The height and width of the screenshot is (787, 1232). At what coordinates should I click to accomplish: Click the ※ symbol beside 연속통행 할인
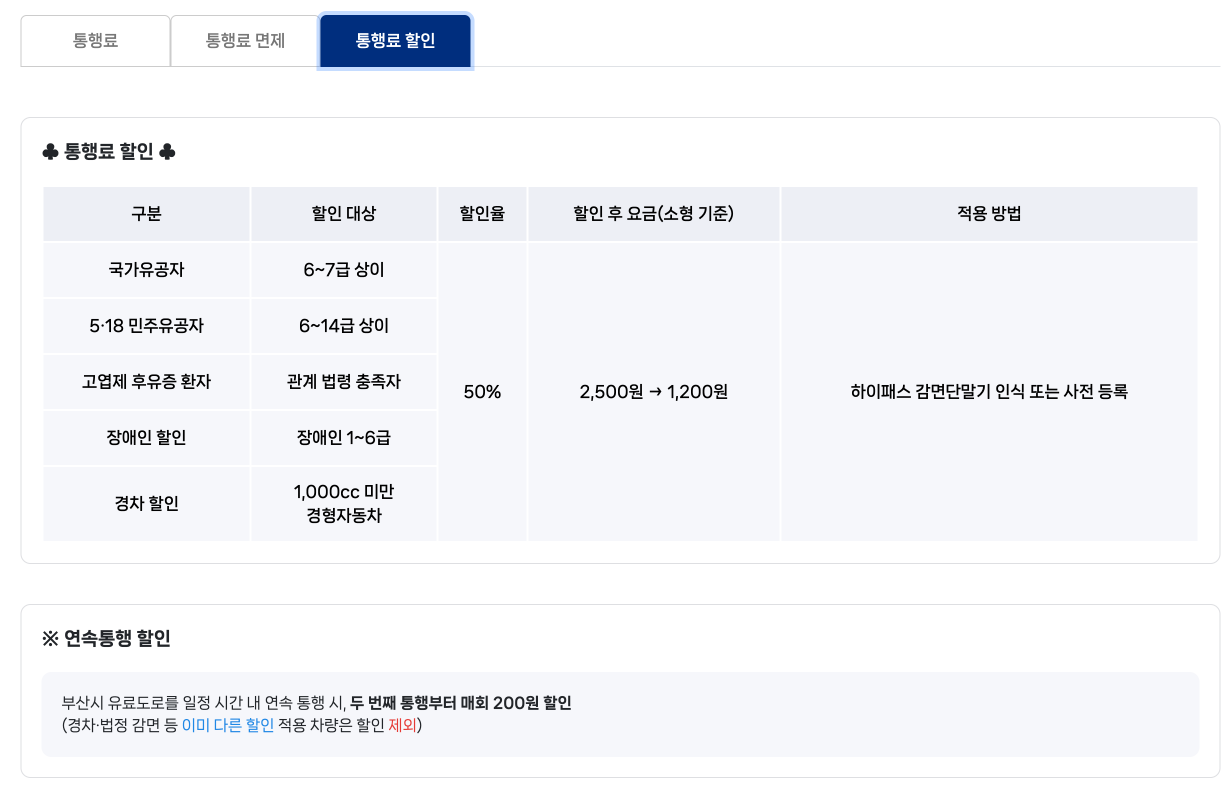pos(50,639)
